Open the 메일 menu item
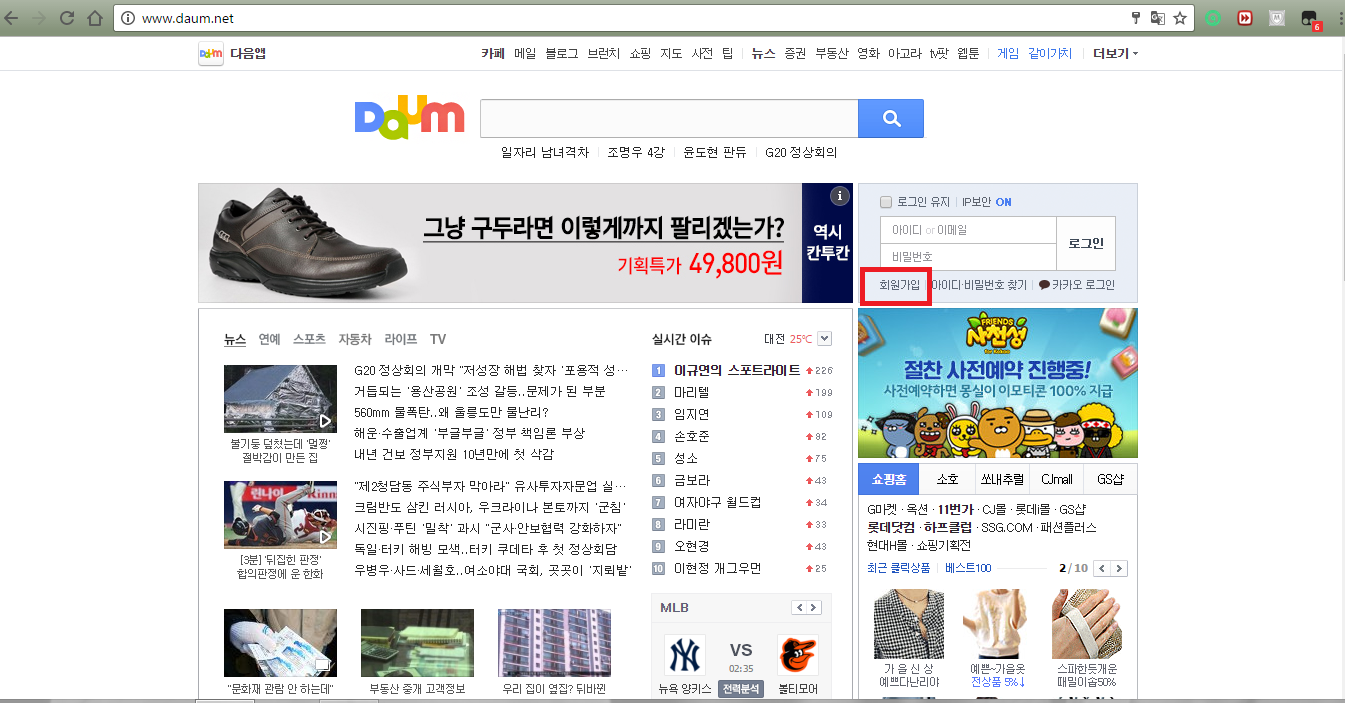 (525, 53)
